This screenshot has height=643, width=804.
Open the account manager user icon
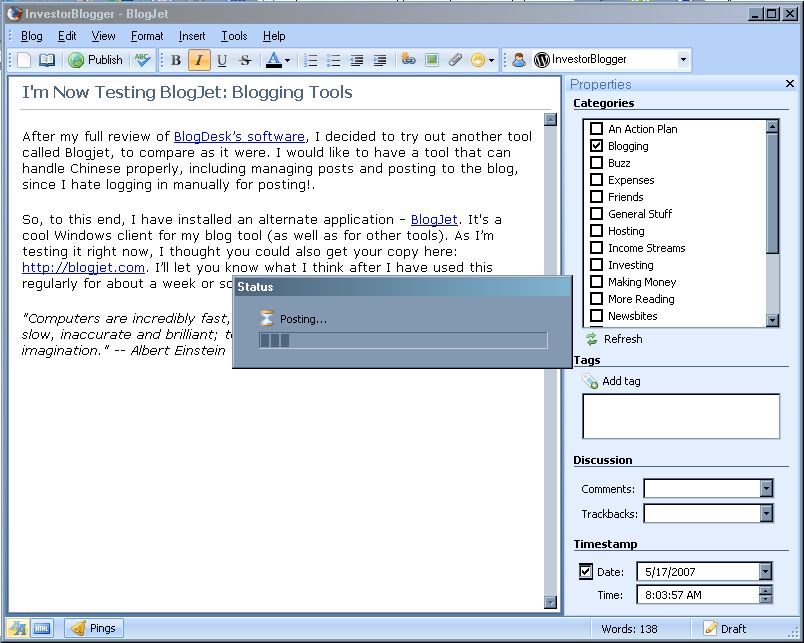coord(518,60)
